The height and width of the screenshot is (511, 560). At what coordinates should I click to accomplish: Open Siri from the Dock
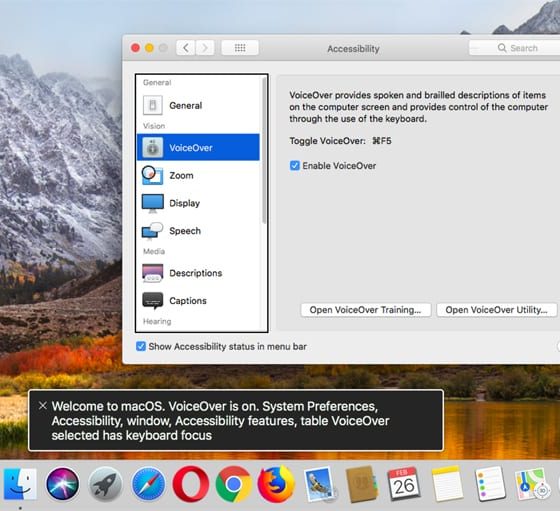[62, 484]
